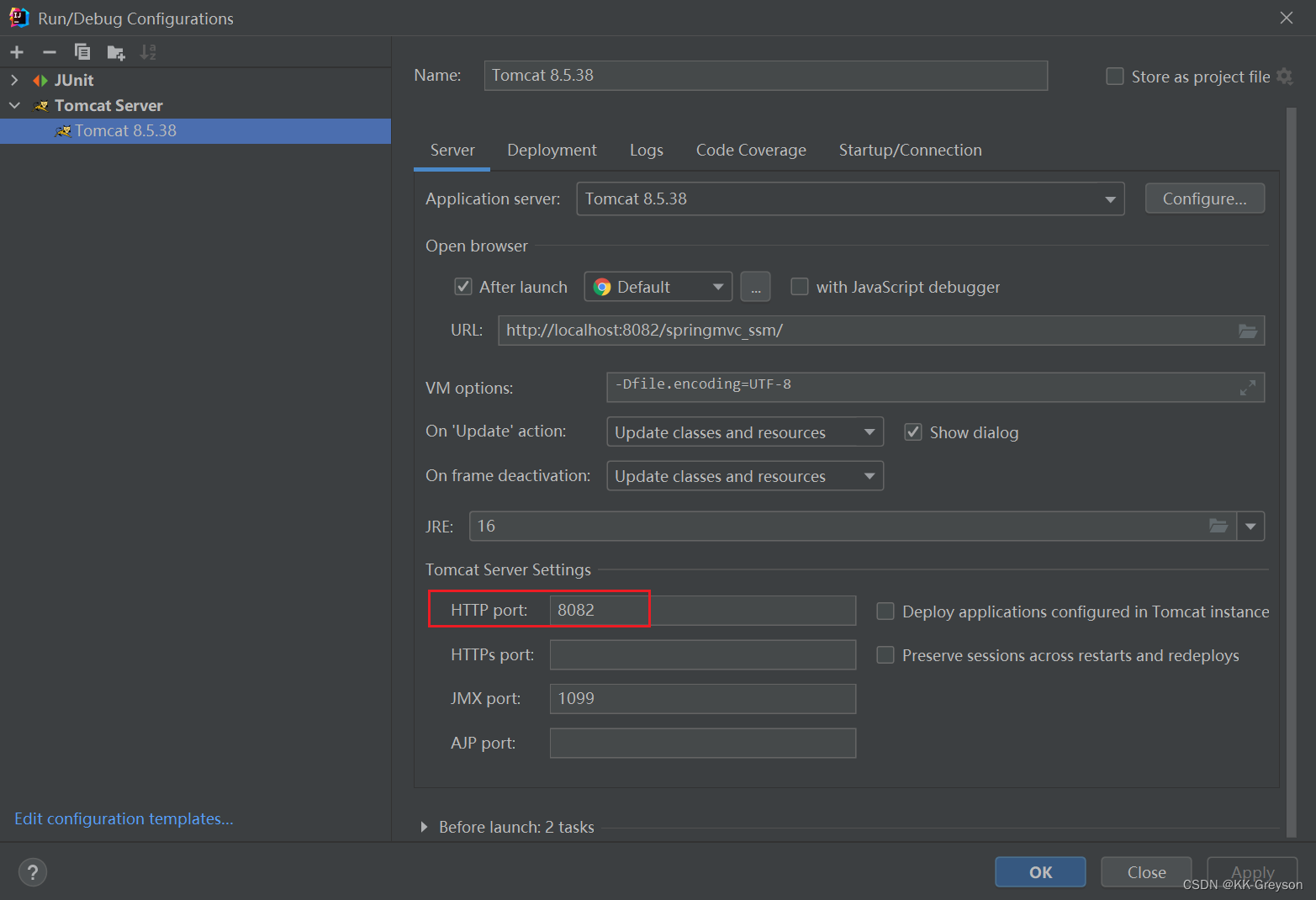Expand the JUnit tree node
Image resolution: width=1316 pixels, height=900 pixels.
point(14,80)
